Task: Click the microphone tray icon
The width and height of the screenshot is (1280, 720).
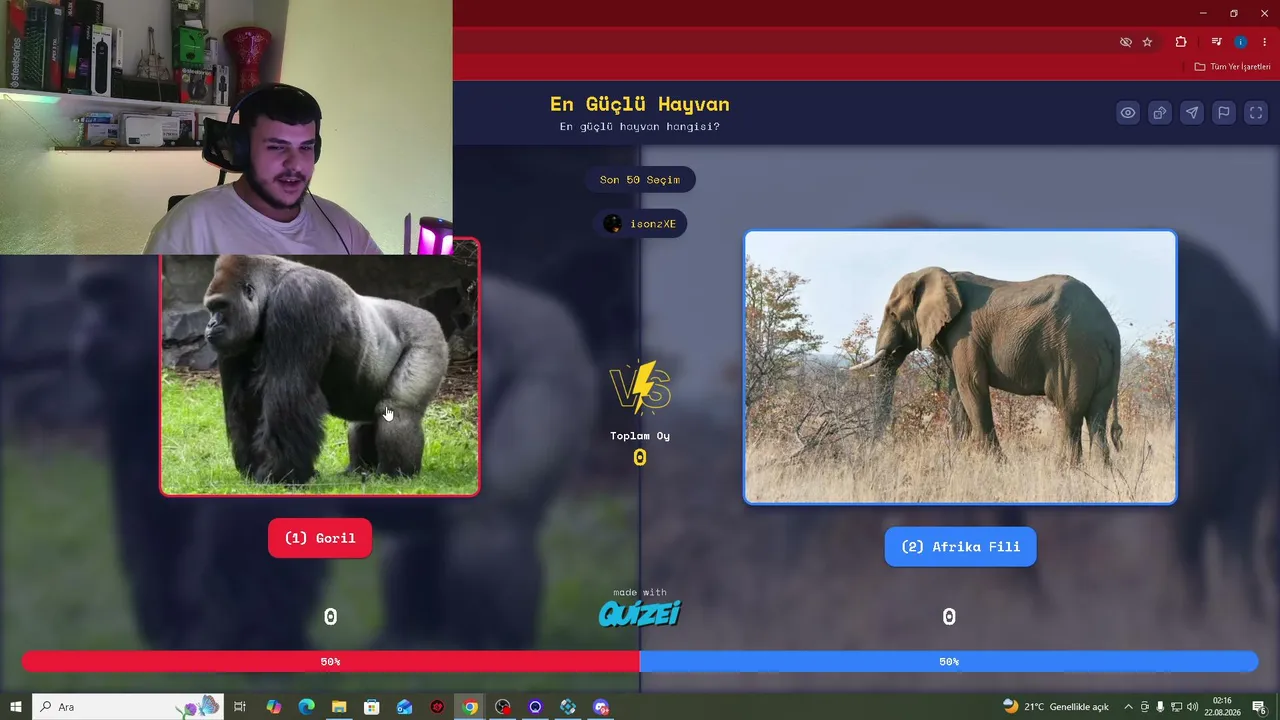Action: tap(1160, 707)
